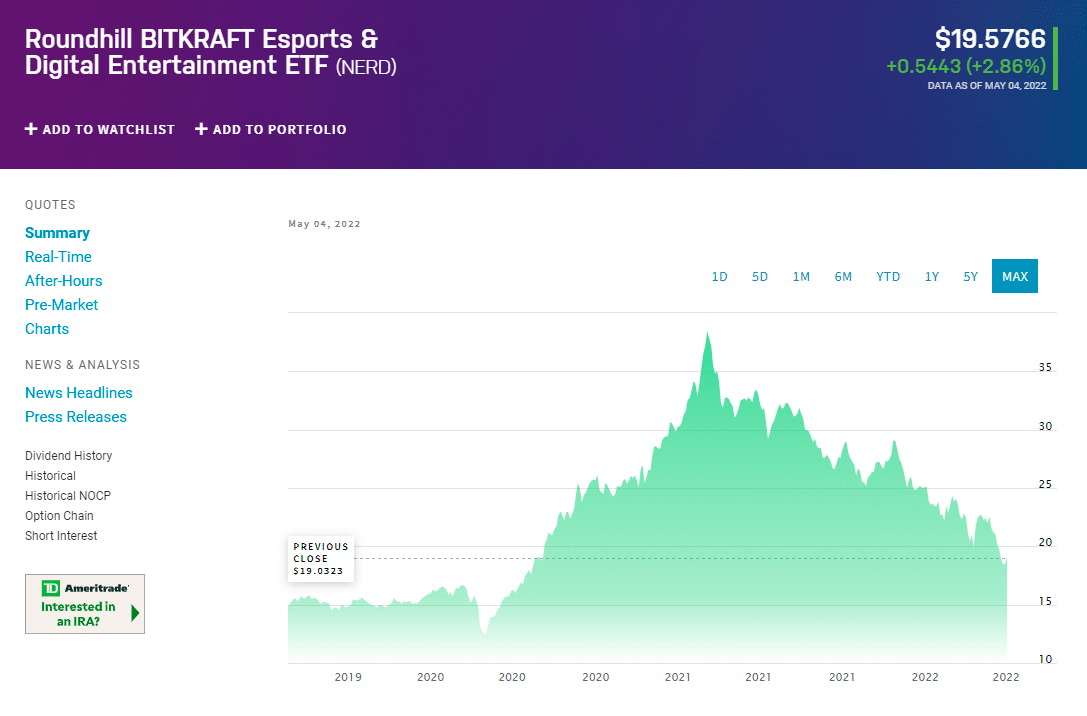Select the 1D chart range
Viewport: 1087px width, 716px height.
coord(720,277)
